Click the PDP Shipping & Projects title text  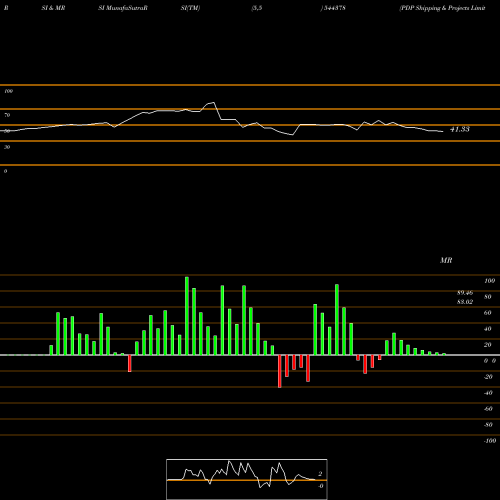coord(442,8)
